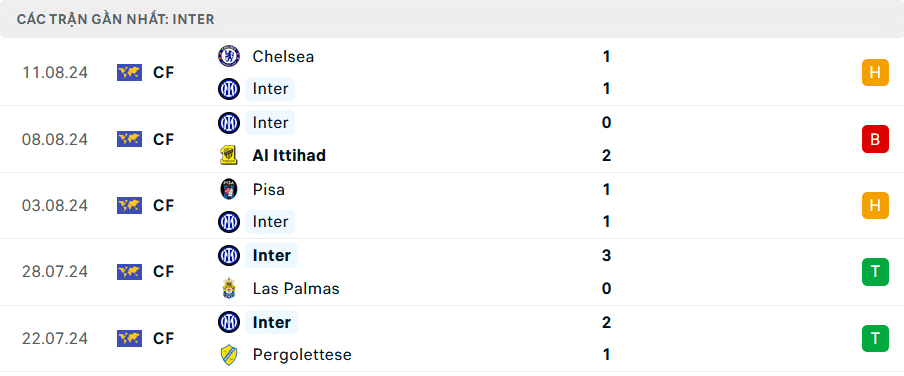Open the 03.08.24 match date row
The image size is (904, 376).
[x=452, y=205]
